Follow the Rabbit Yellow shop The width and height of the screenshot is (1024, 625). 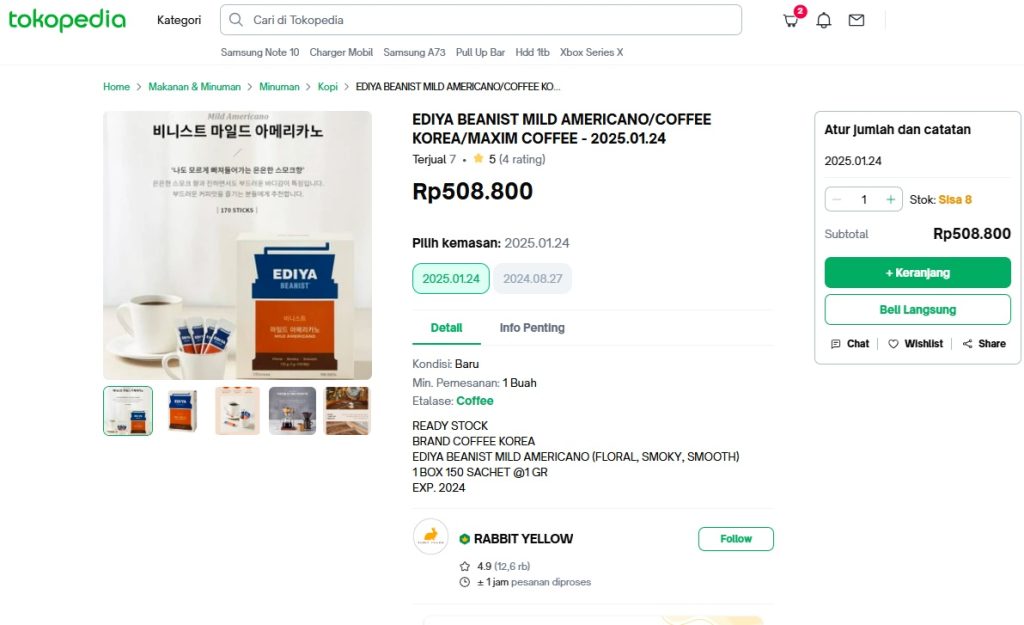pyautogui.click(x=735, y=539)
